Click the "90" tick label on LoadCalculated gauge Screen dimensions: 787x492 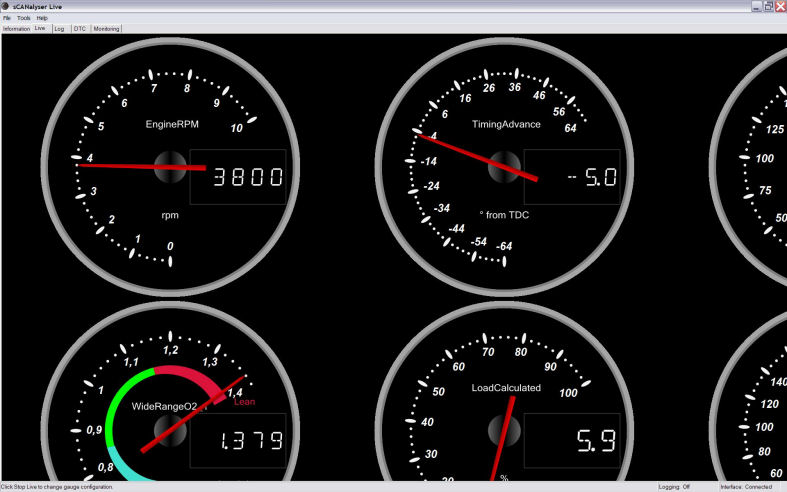point(551,366)
